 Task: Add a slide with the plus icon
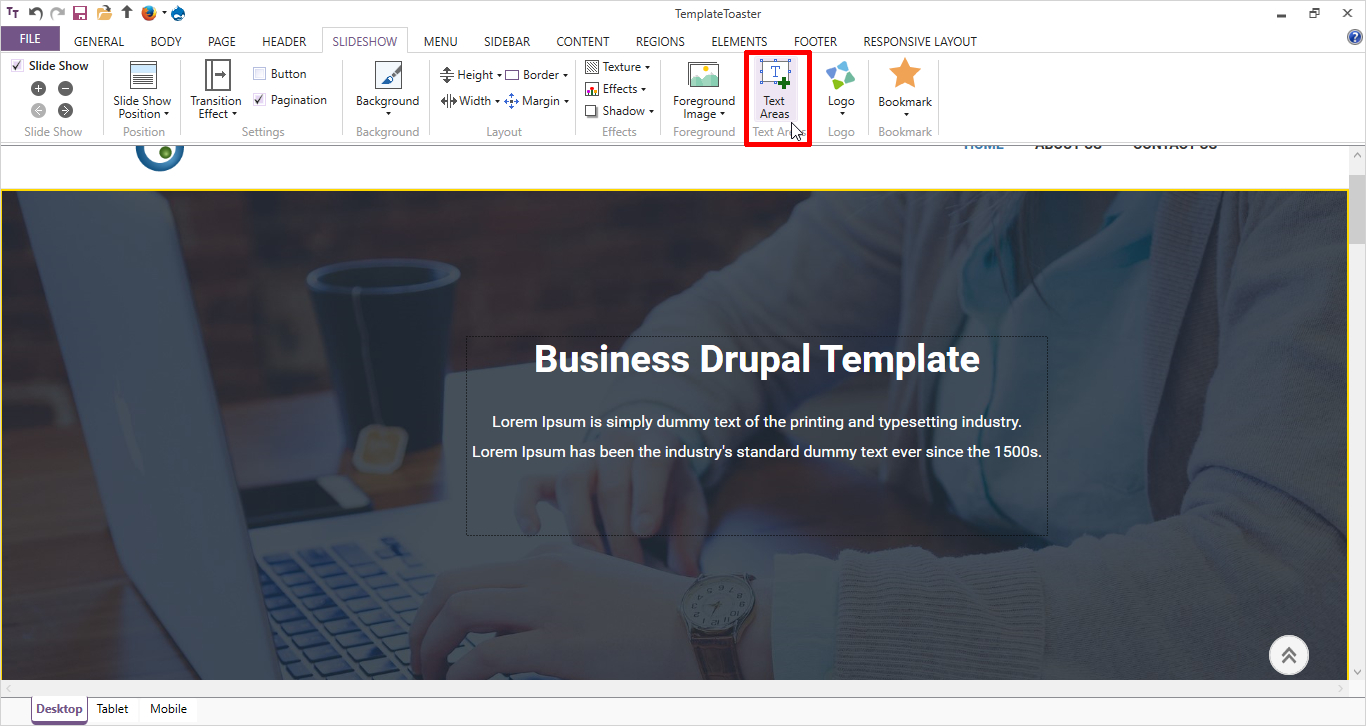click(x=39, y=89)
